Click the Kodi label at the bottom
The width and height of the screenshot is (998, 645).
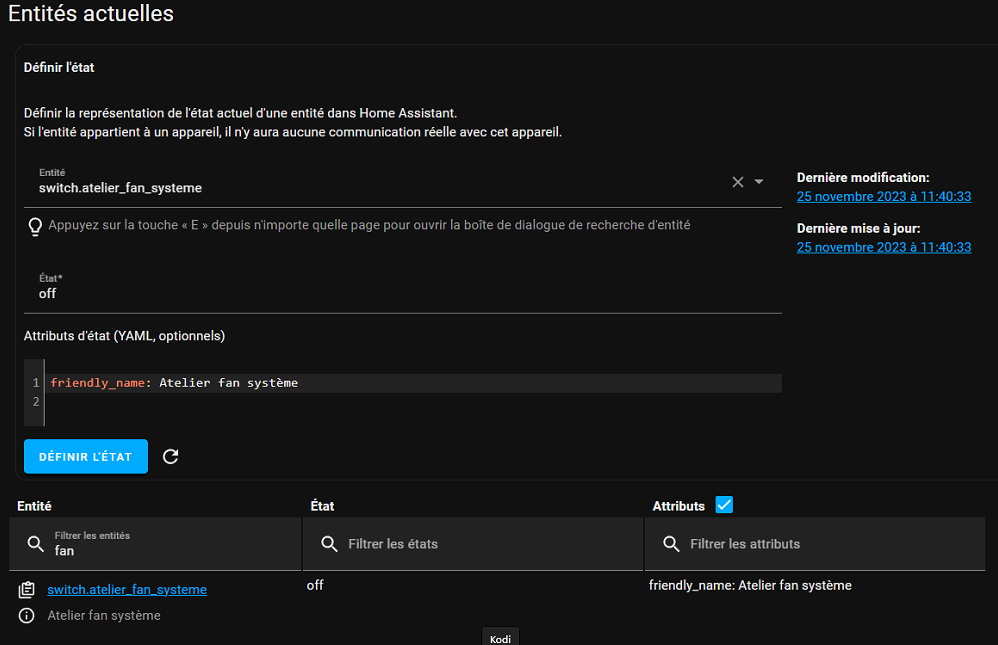pos(500,639)
